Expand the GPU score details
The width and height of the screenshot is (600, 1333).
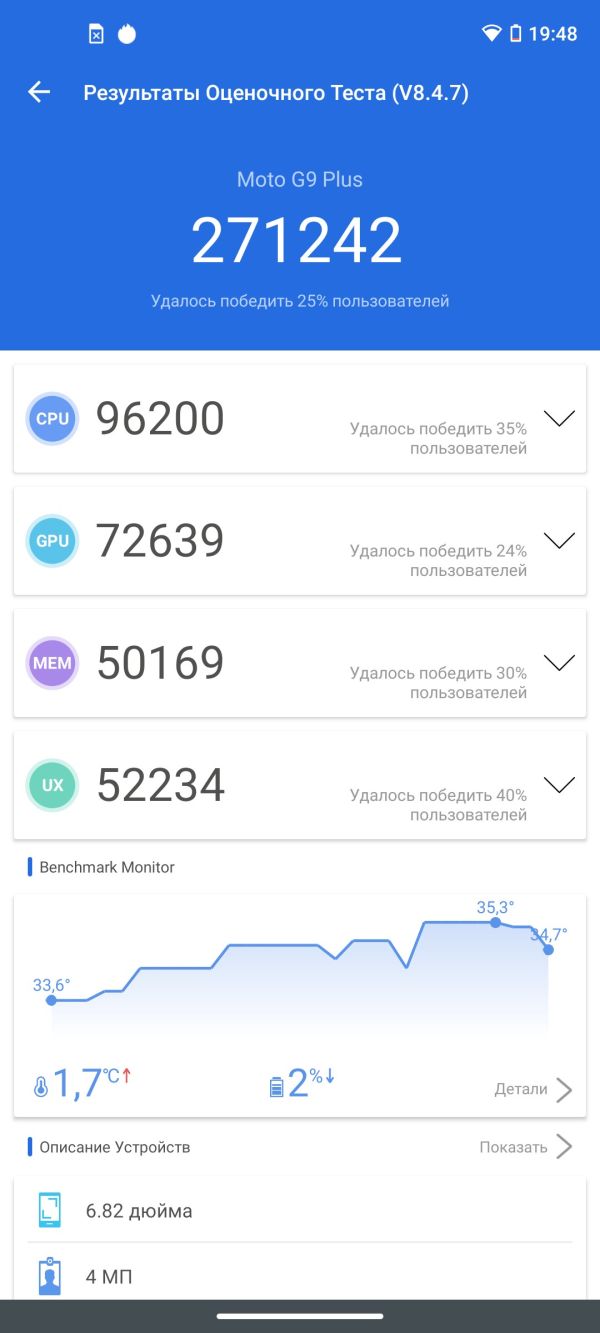tap(559, 541)
